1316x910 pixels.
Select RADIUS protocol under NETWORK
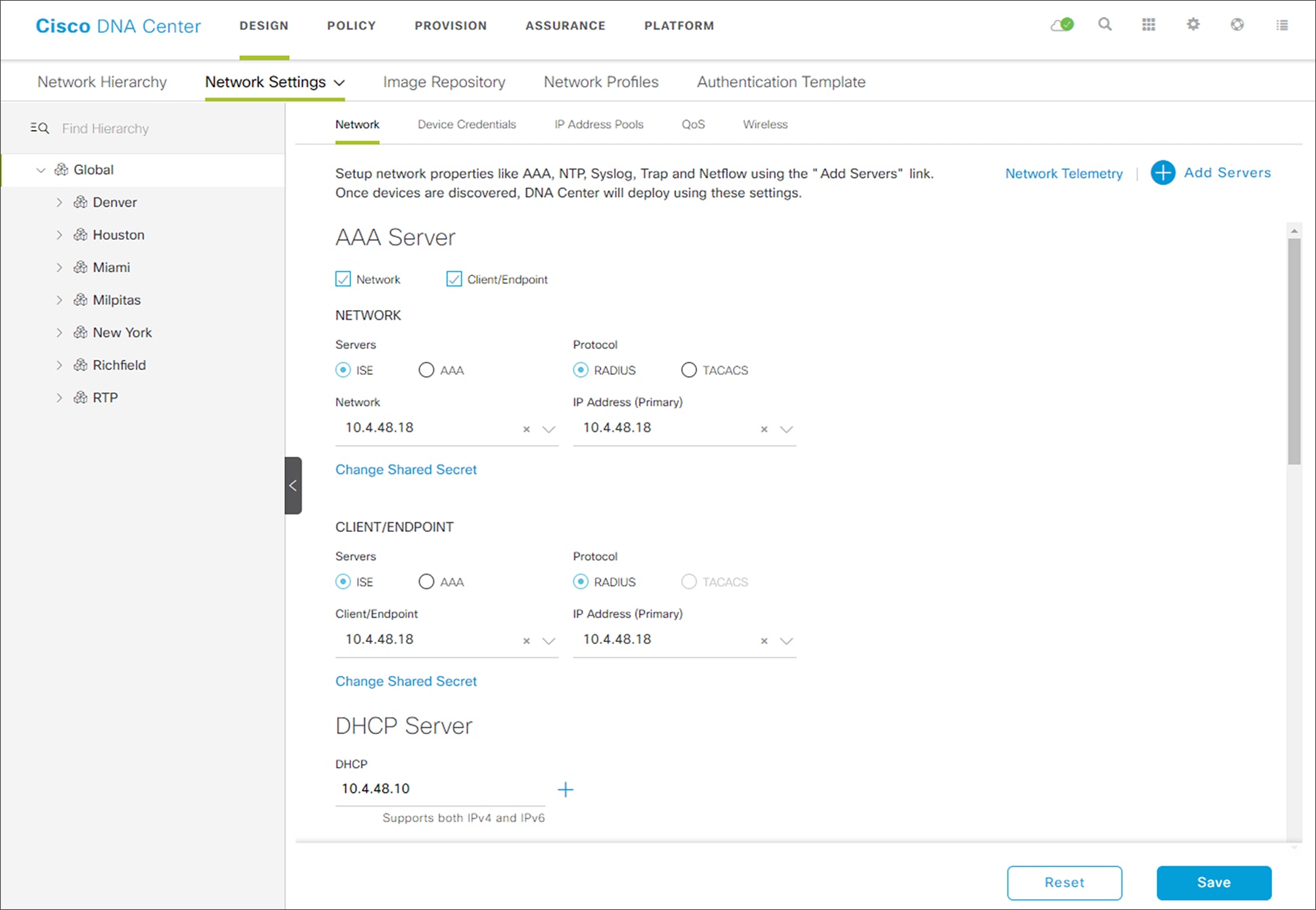click(580, 370)
